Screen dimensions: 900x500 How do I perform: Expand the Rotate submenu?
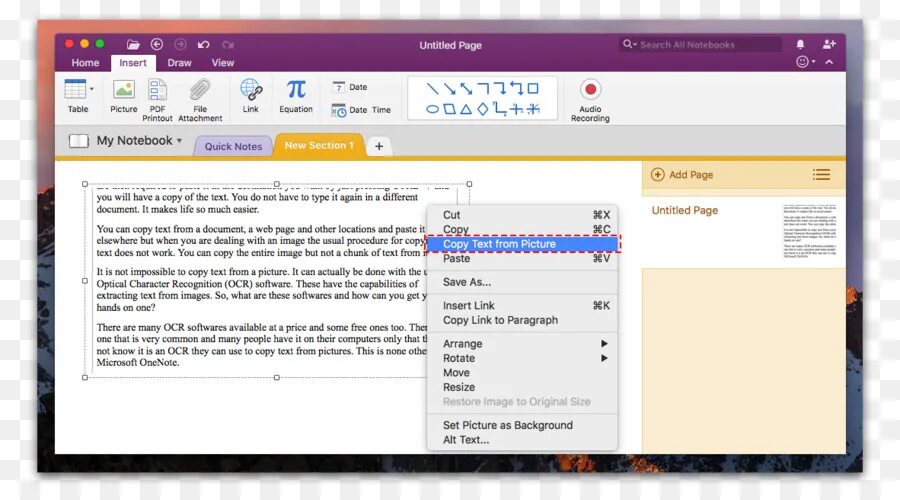pyautogui.click(x=522, y=358)
